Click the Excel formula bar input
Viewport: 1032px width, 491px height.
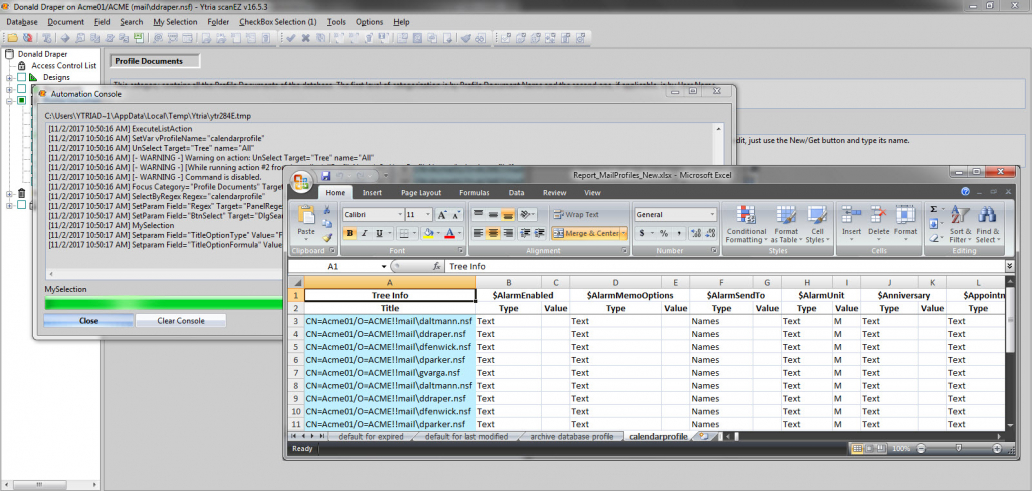pos(724,267)
